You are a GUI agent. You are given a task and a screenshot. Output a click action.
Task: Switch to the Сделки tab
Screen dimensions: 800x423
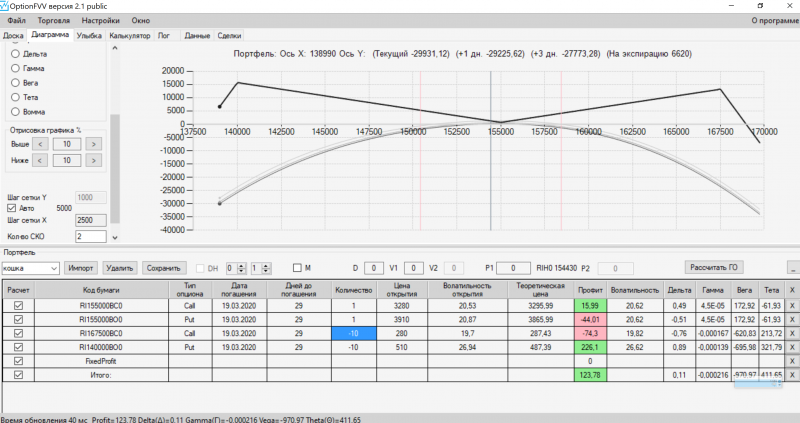(x=229, y=36)
